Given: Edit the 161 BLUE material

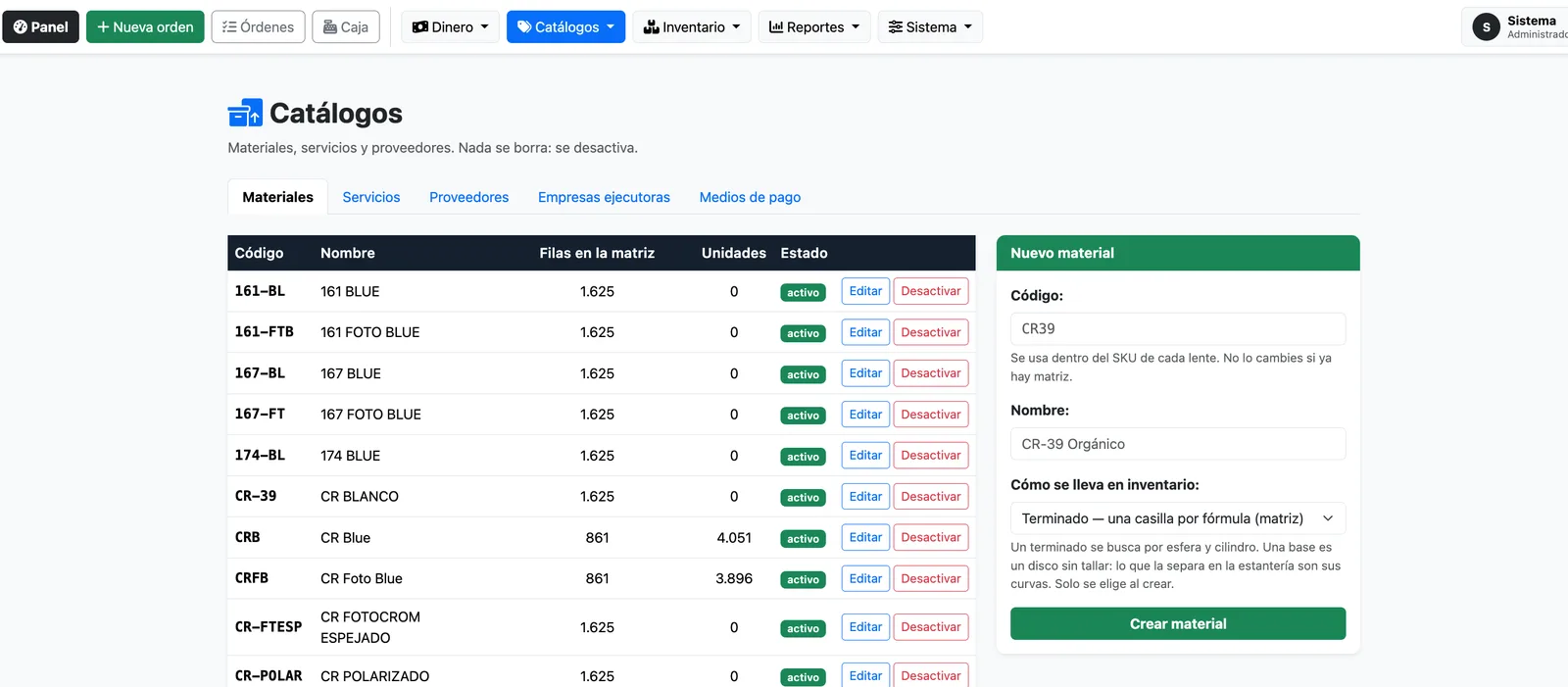Looking at the screenshot, I should [865, 291].
